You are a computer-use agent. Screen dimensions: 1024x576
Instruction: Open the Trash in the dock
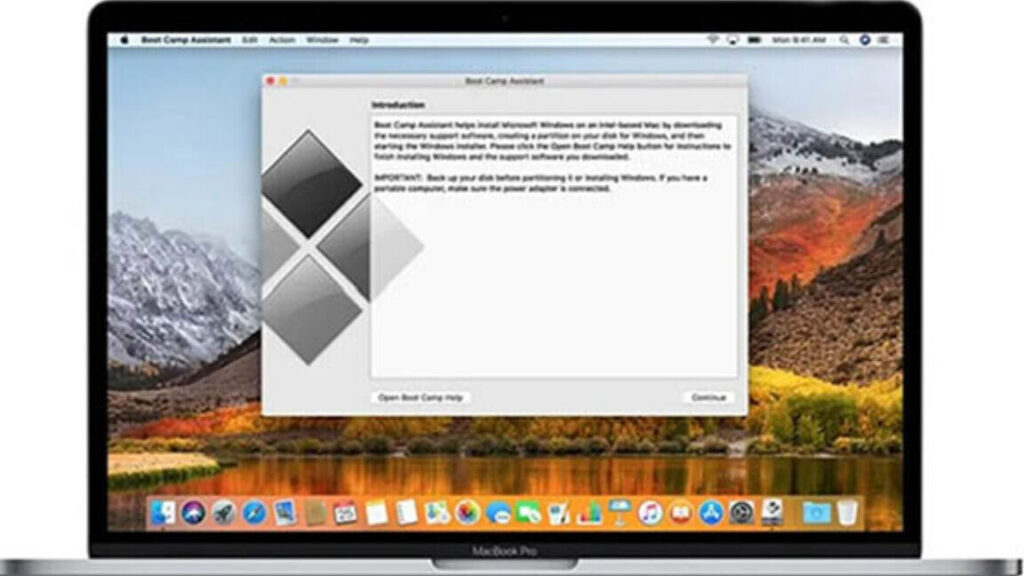(848, 513)
